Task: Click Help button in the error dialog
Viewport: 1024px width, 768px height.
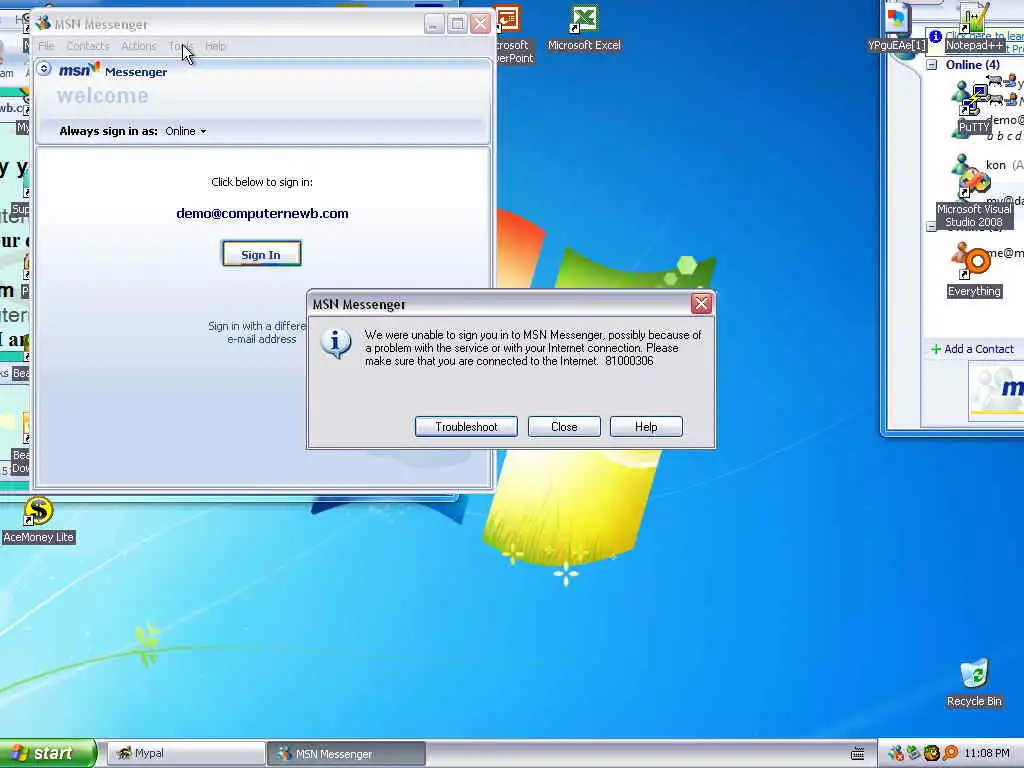Action: coord(646,426)
